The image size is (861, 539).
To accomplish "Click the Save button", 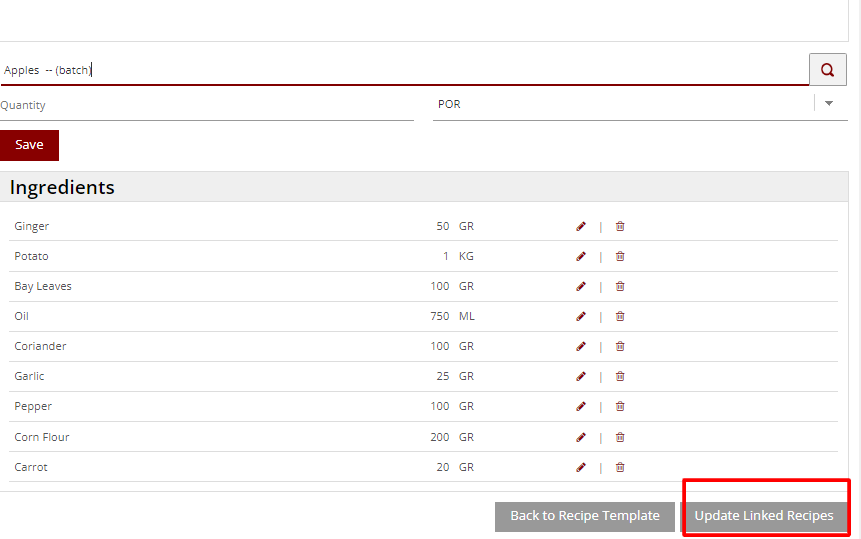I will tap(29, 145).
